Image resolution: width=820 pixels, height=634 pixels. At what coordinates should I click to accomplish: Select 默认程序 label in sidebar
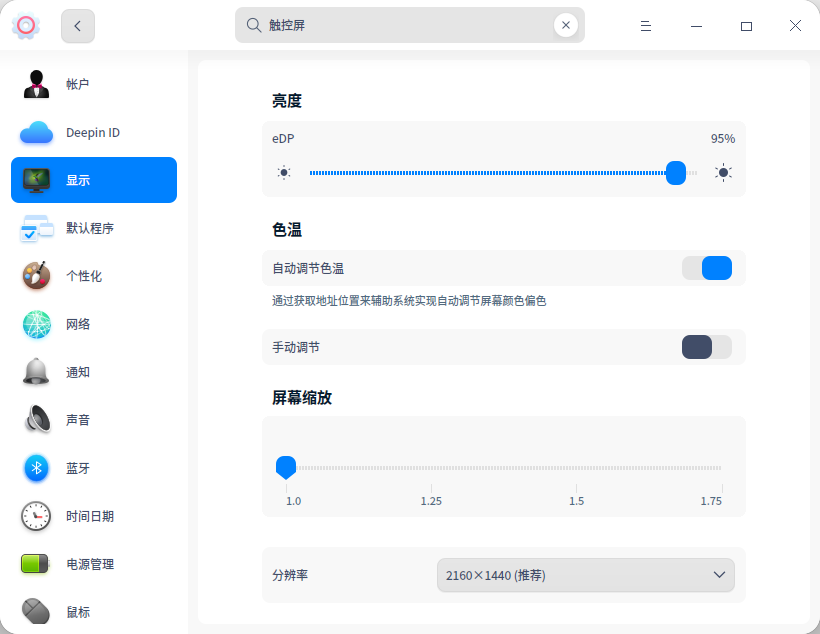[x=90, y=228]
